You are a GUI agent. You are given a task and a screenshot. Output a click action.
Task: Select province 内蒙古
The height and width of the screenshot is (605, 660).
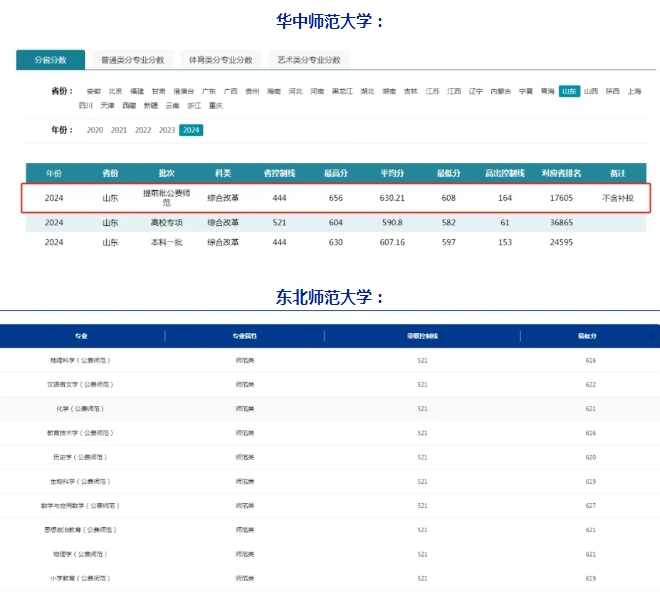tap(500, 91)
